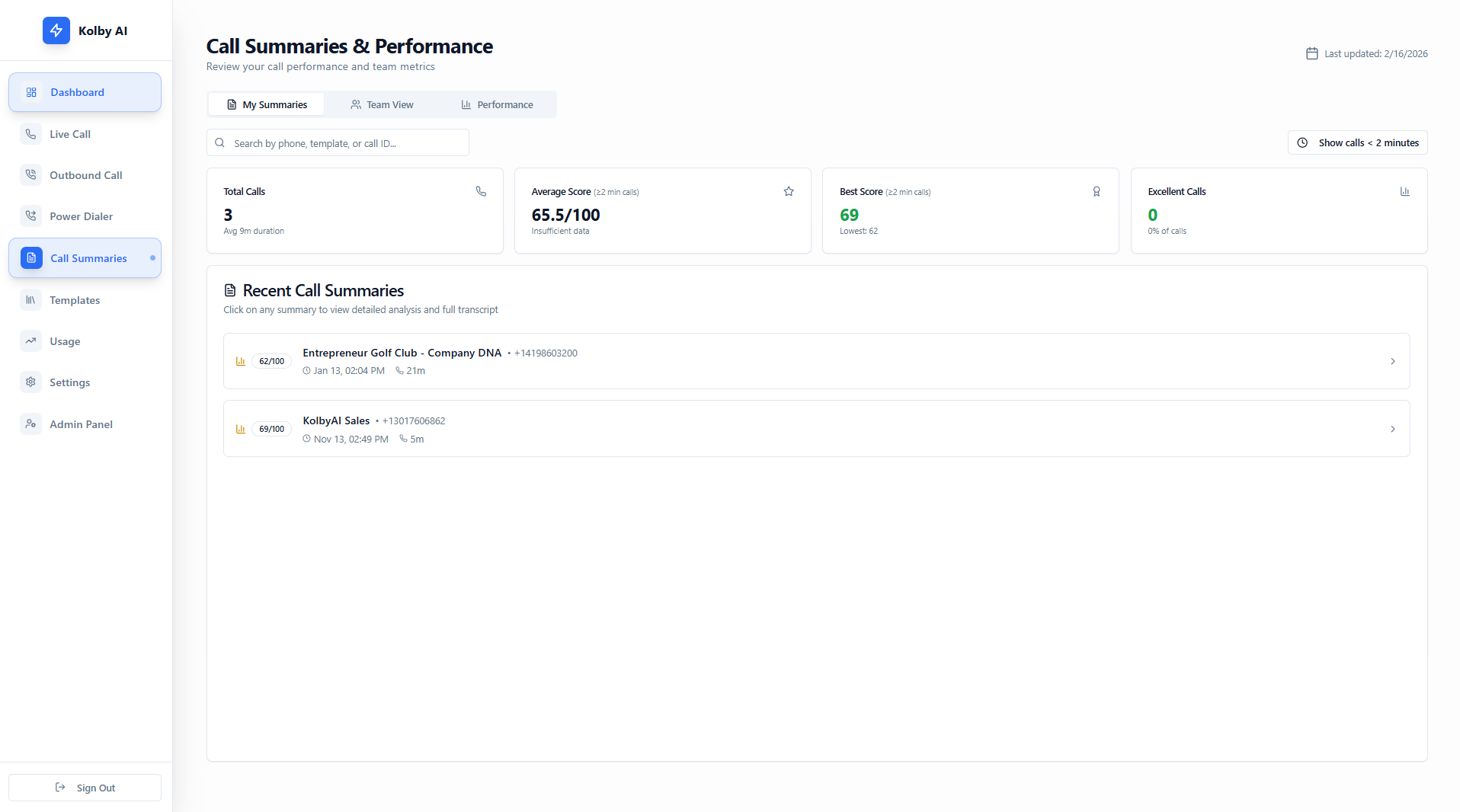Click the award icon on Best Score card
Viewport: 1460px width, 812px height.
tap(1097, 191)
